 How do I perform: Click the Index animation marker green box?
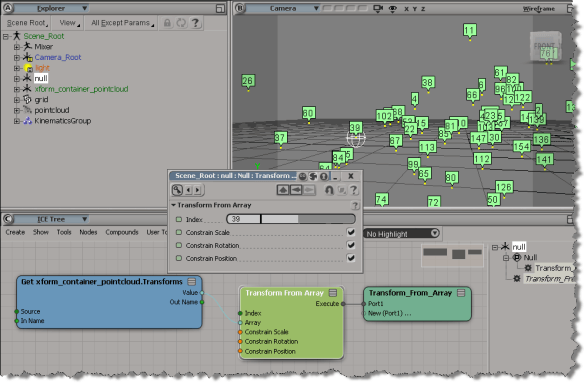(179, 219)
